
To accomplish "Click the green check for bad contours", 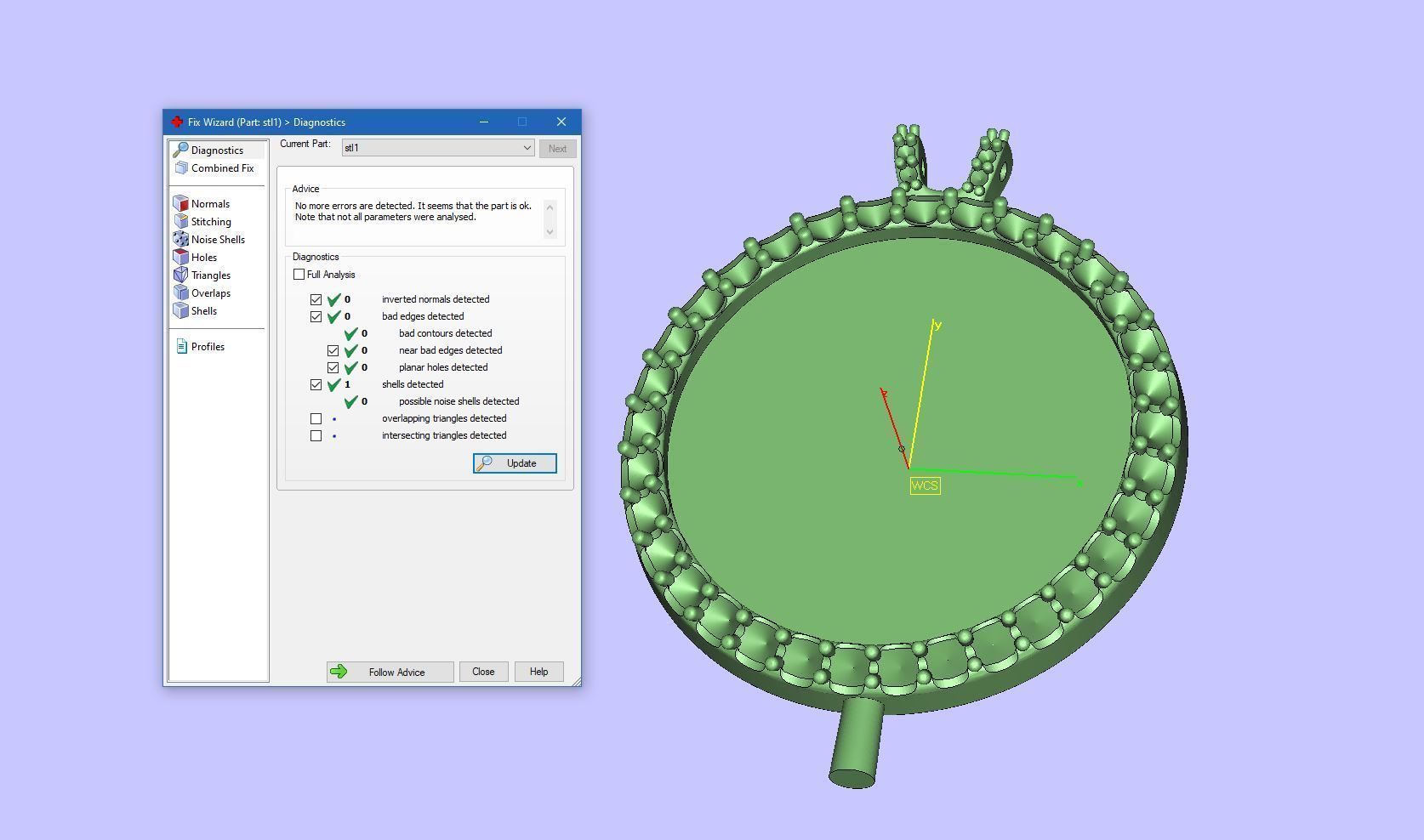I will (x=351, y=333).
